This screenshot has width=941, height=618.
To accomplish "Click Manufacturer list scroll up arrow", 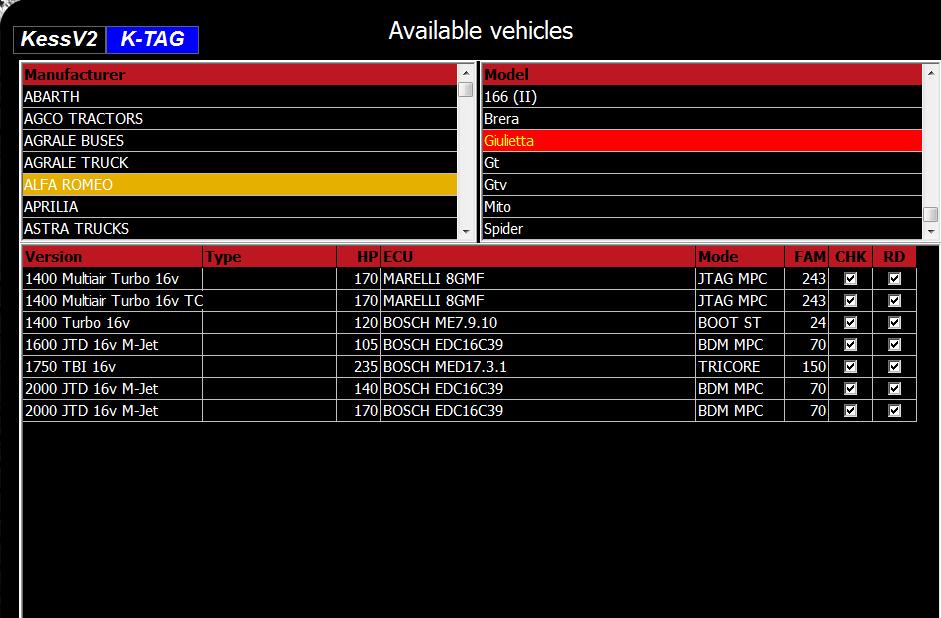I will tap(466, 73).
